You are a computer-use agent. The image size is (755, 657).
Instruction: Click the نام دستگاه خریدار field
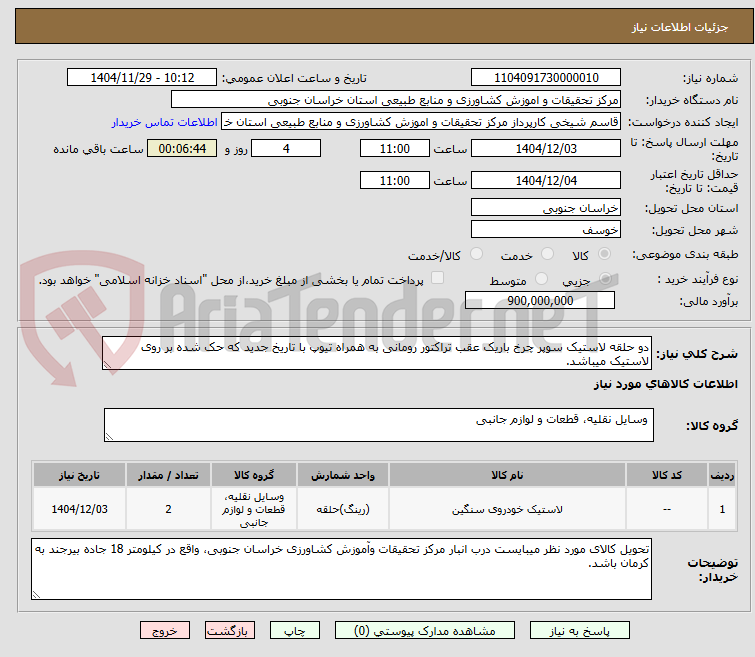point(396,100)
